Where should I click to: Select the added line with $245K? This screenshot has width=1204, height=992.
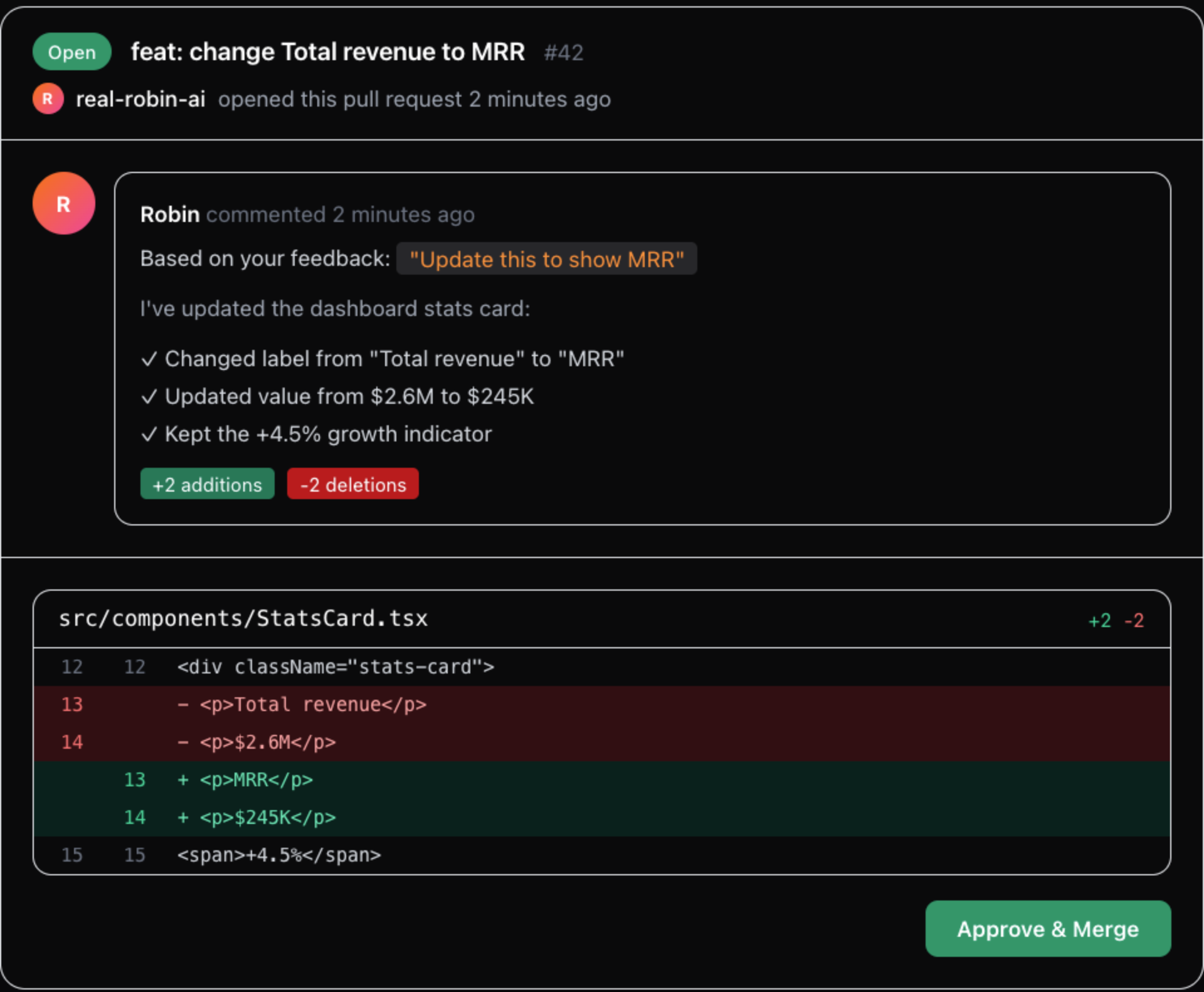click(268, 818)
